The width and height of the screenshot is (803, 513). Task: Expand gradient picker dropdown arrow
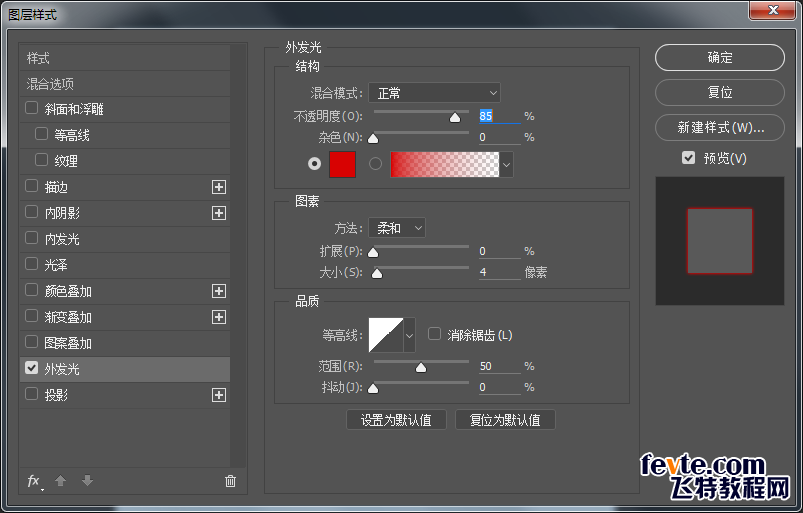(506, 165)
